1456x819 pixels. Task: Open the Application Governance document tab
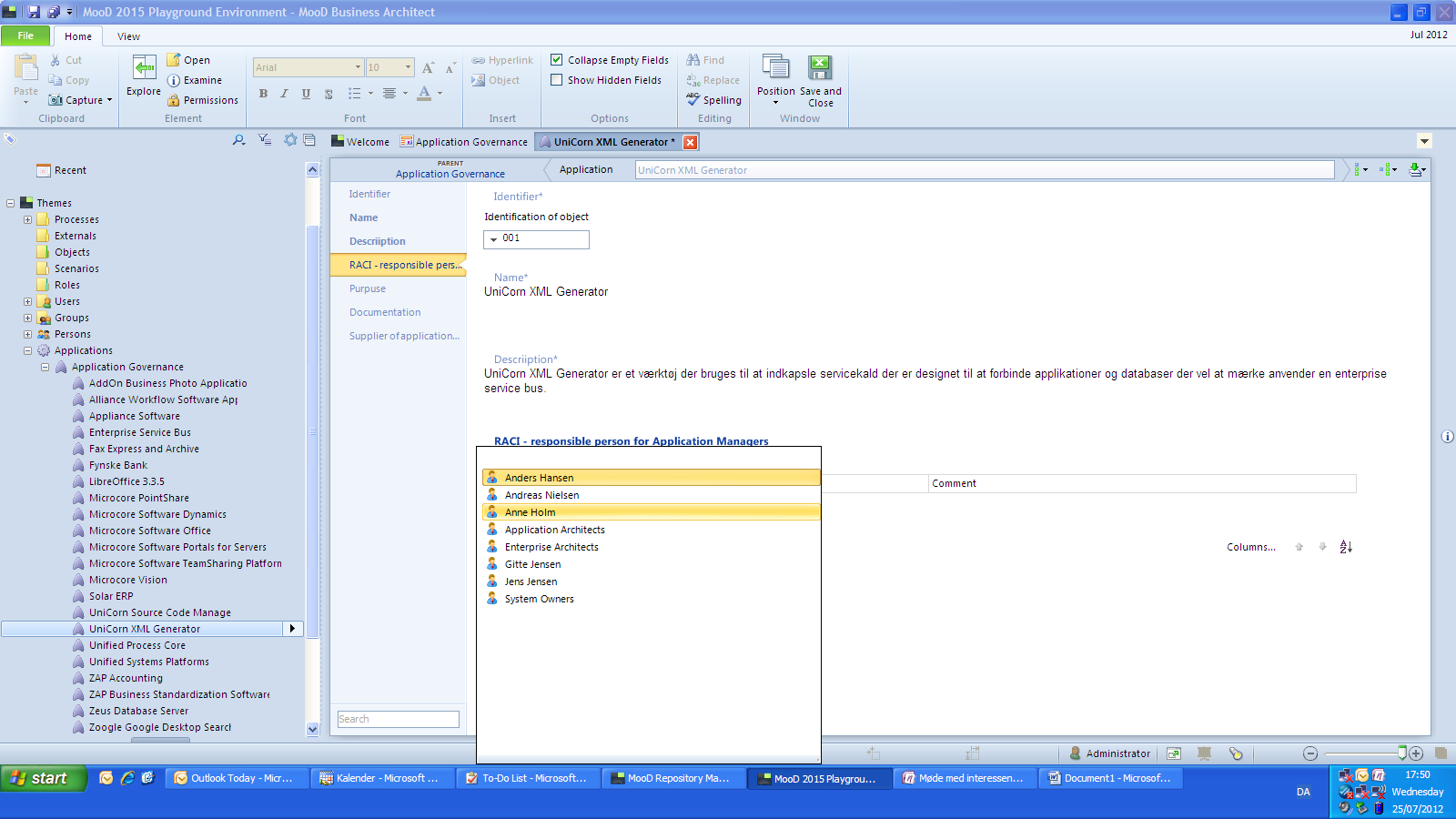[464, 142]
